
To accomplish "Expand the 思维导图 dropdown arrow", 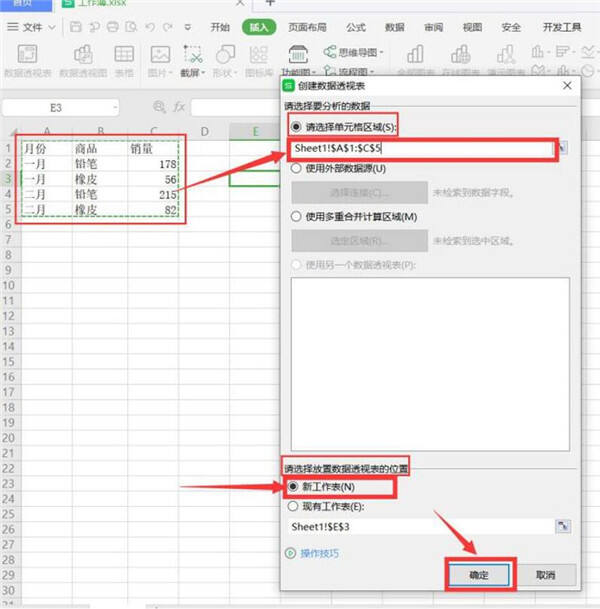I will (x=381, y=52).
